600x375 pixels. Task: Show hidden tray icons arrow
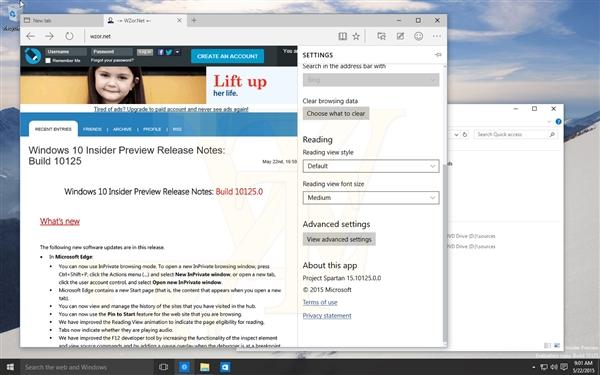pyautogui.click(x=534, y=367)
